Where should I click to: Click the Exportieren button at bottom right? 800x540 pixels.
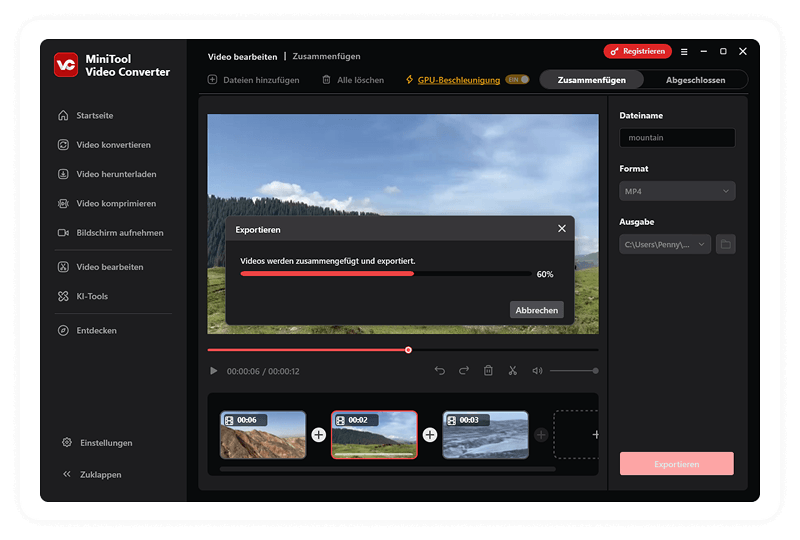pos(677,463)
